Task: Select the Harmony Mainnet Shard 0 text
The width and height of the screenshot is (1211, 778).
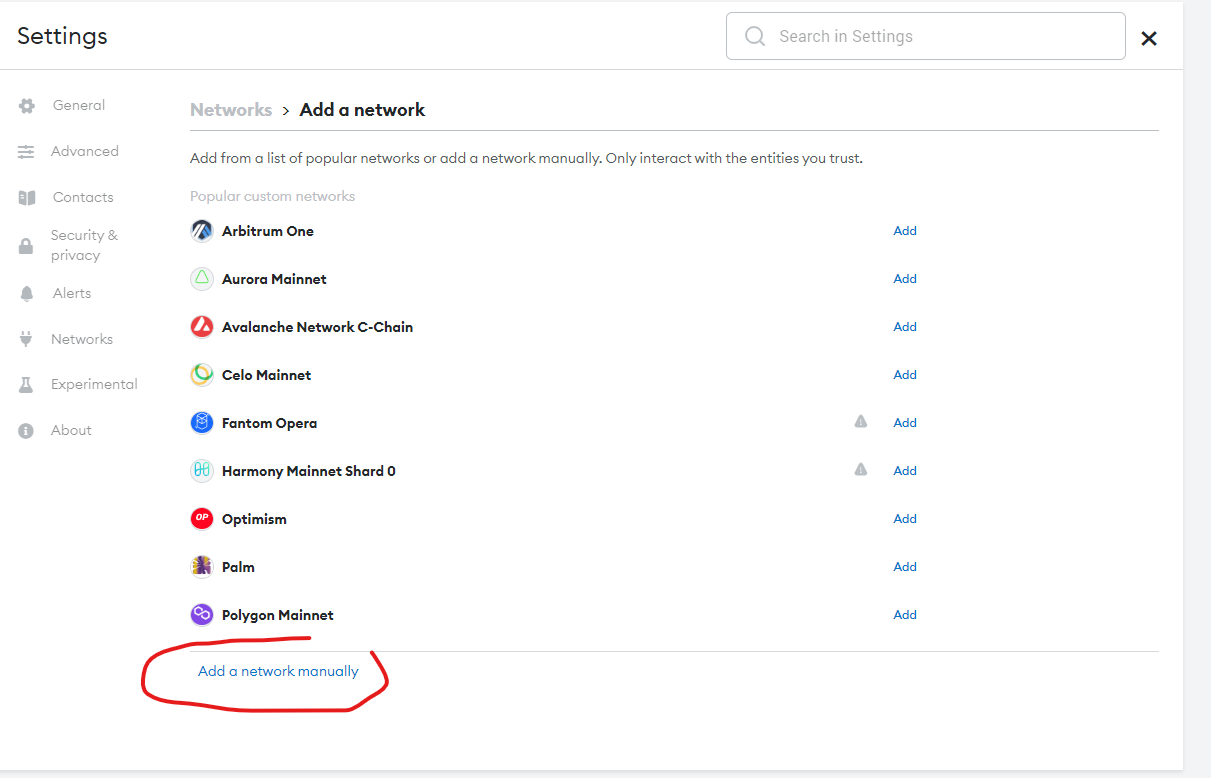Action: pyautogui.click(x=309, y=471)
